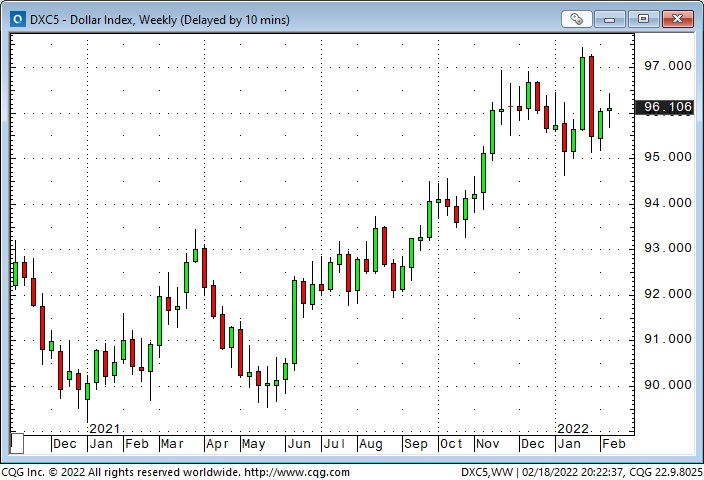The height and width of the screenshot is (480, 704).
Task: Click the 93.000 price axis label
Action: 668,248
